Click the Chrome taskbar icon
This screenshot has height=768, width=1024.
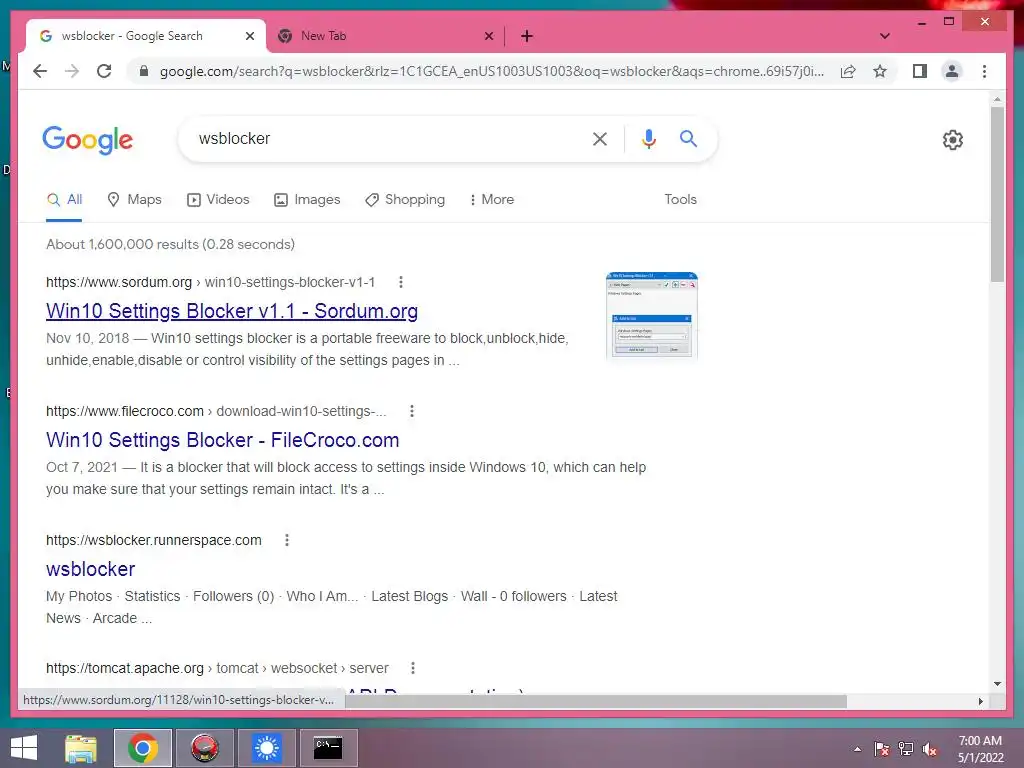pyautogui.click(x=142, y=748)
